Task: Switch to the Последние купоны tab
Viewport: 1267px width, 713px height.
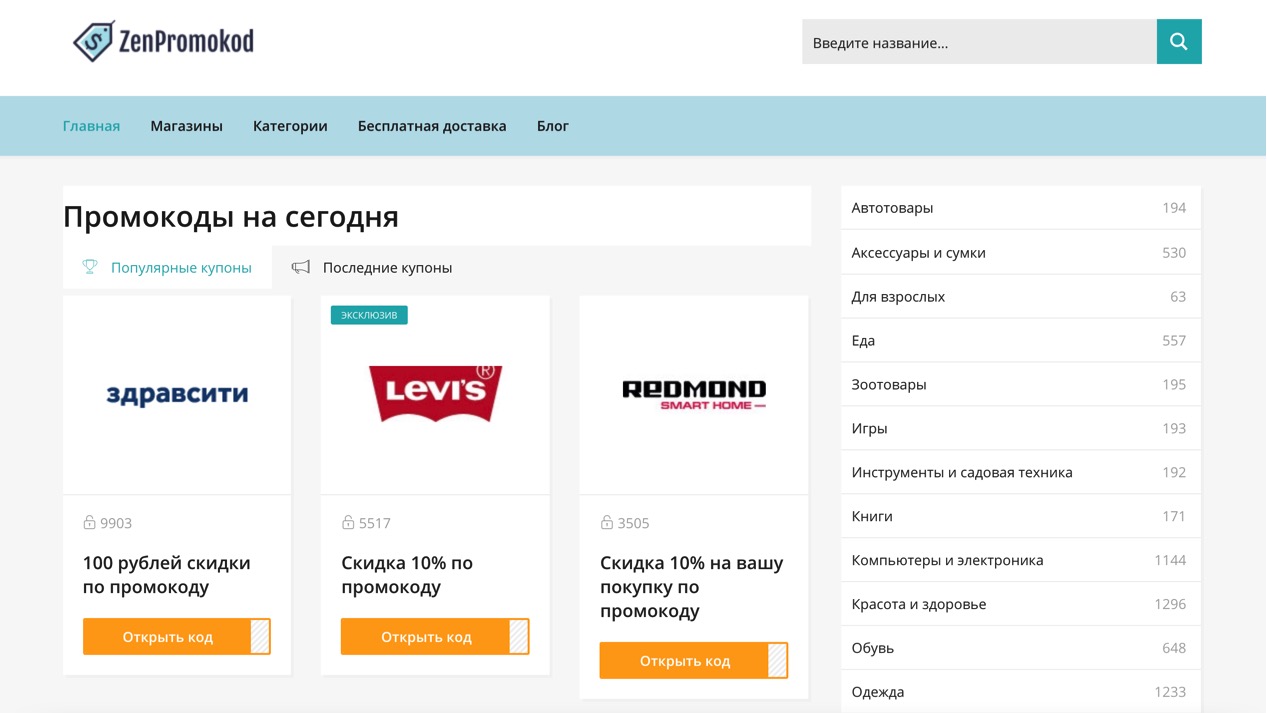Action: coord(371,268)
